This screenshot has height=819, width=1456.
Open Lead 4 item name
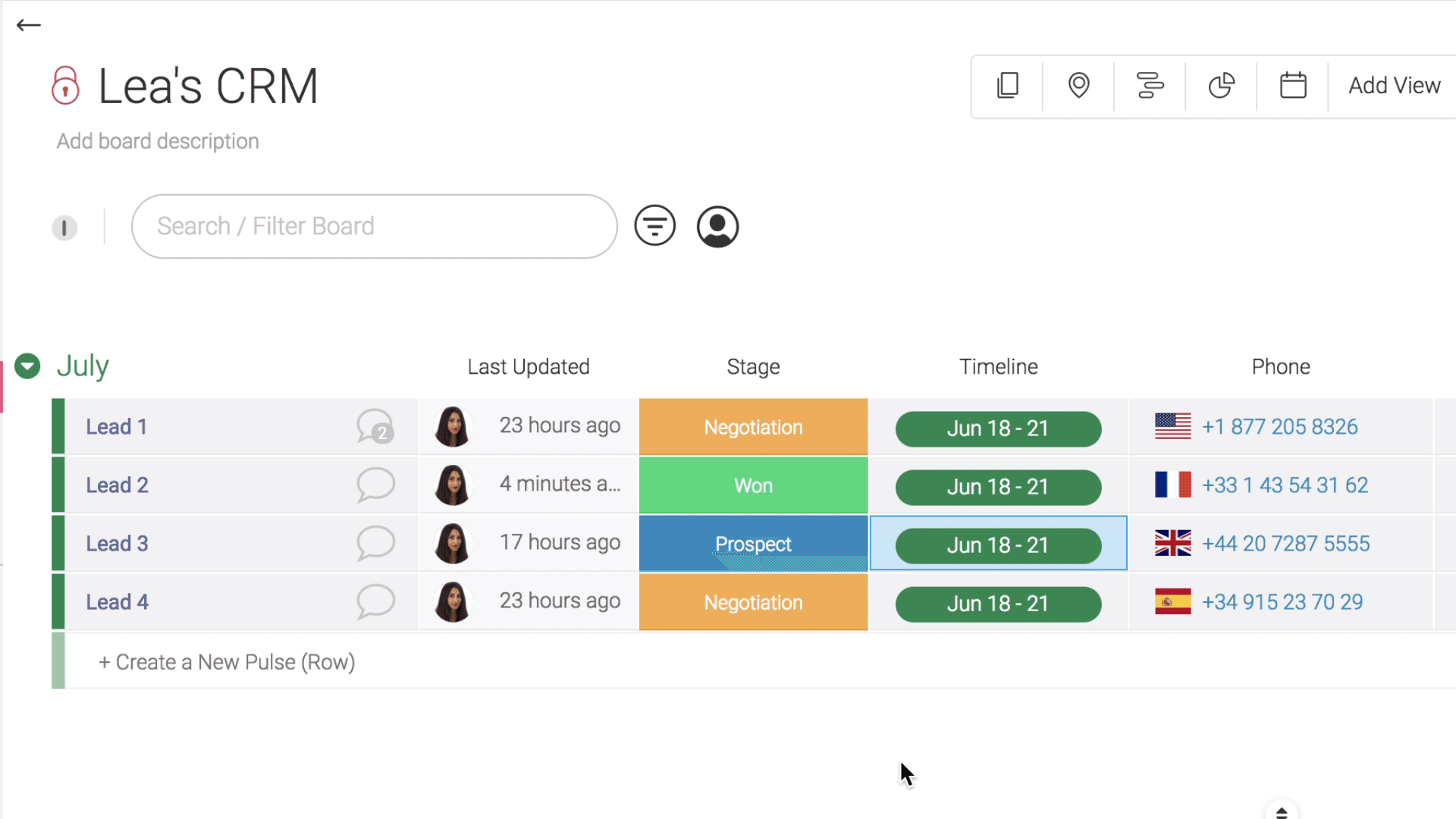[x=117, y=602]
